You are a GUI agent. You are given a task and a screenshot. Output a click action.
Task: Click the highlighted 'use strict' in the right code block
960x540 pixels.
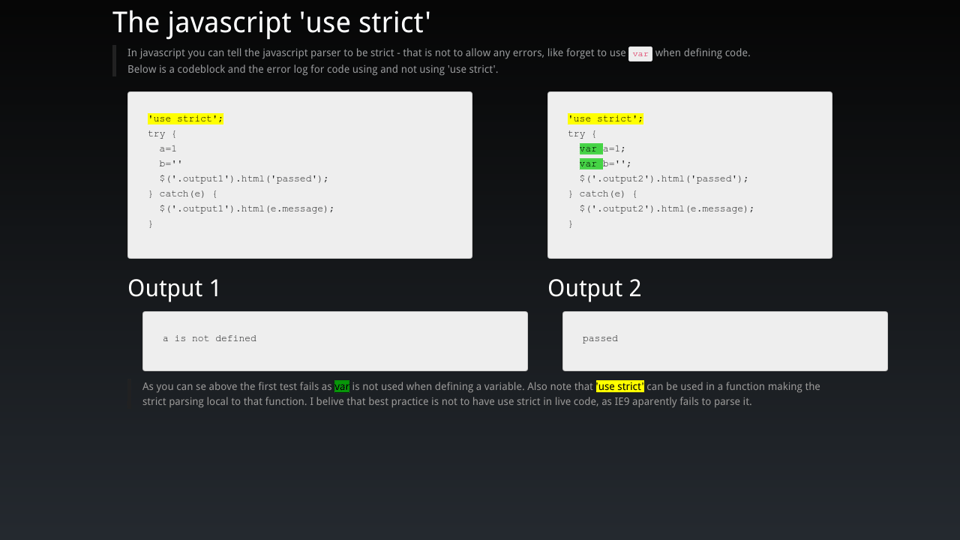click(x=605, y=119)
